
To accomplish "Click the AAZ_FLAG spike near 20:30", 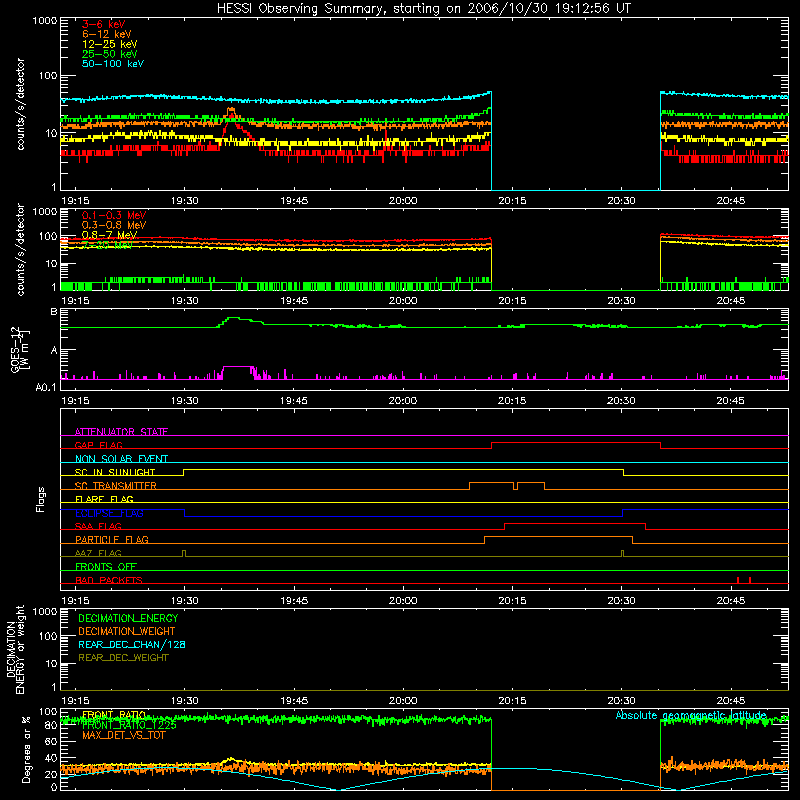I will [622, 553].
